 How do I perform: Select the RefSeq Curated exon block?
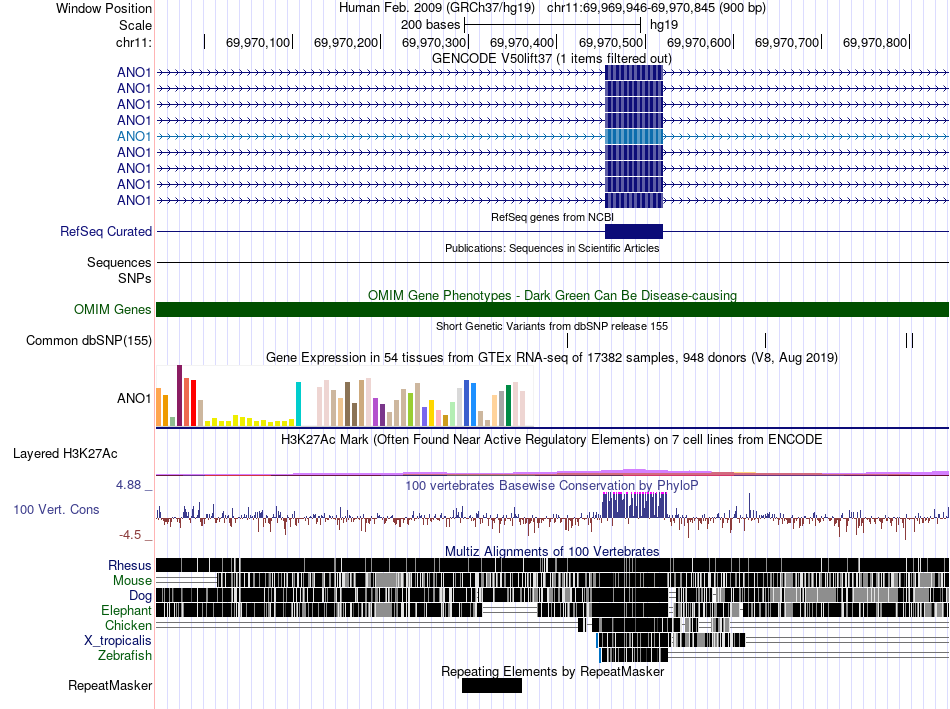point(634,231)
